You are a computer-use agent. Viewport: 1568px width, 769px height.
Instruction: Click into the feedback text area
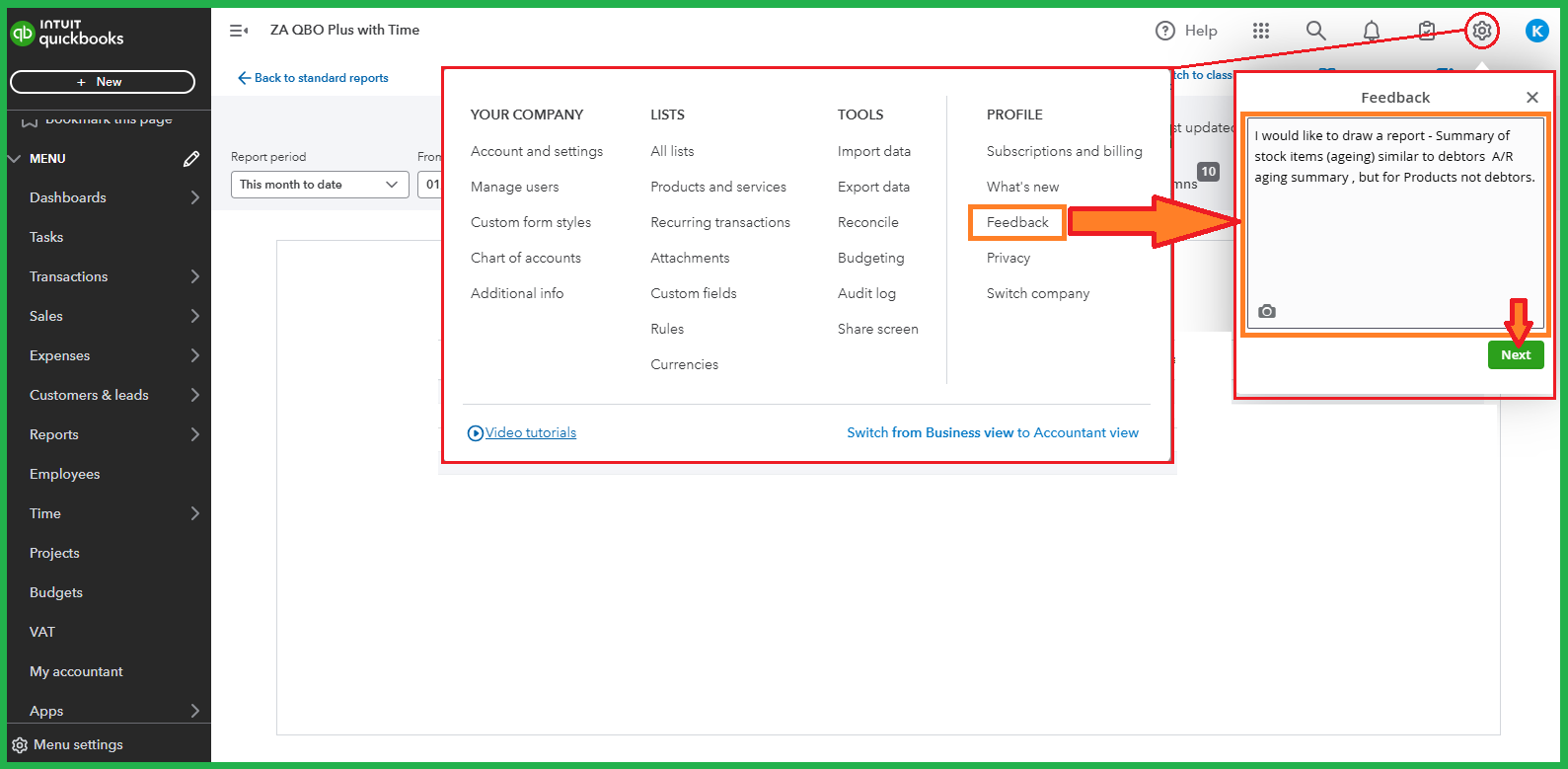click(x=1395, y=223)
